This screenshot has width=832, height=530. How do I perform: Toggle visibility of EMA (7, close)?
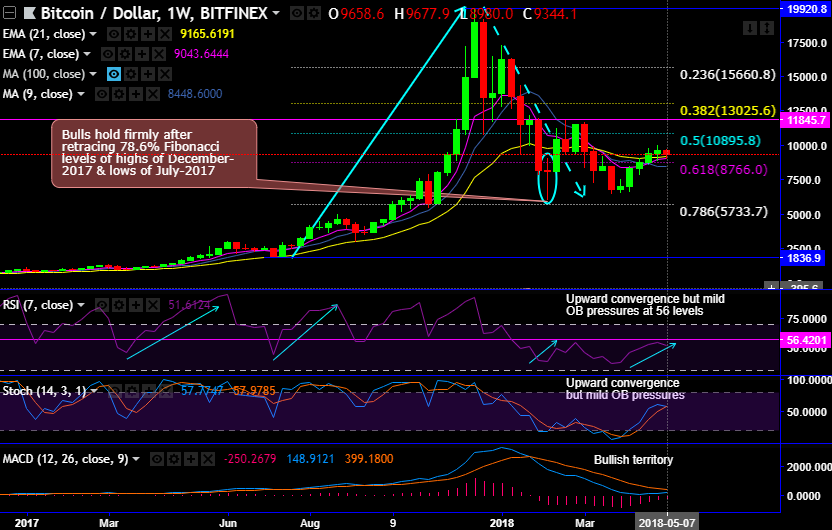pyautogui.click(x=108, y=54)
